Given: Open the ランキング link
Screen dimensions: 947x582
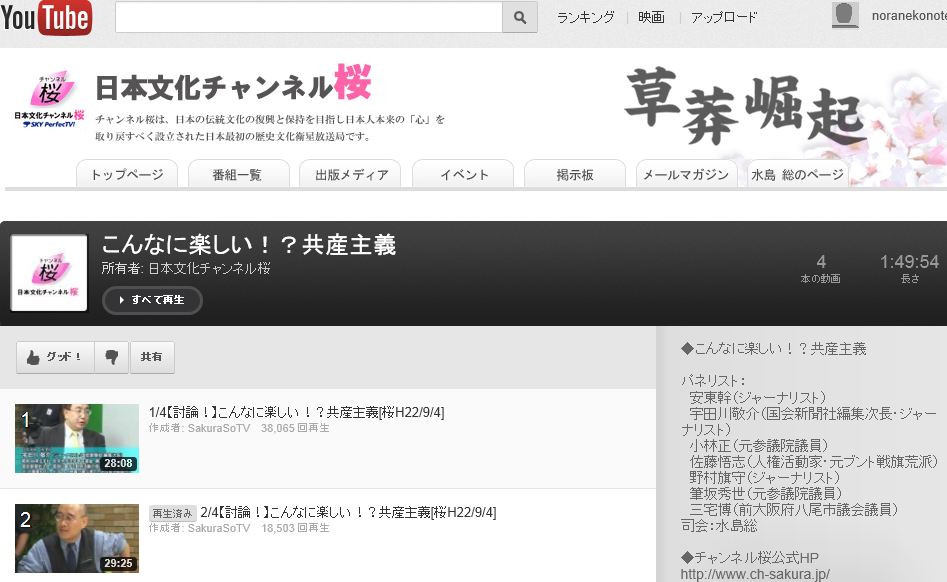Looking at the screenshot, I should (585, 18).
